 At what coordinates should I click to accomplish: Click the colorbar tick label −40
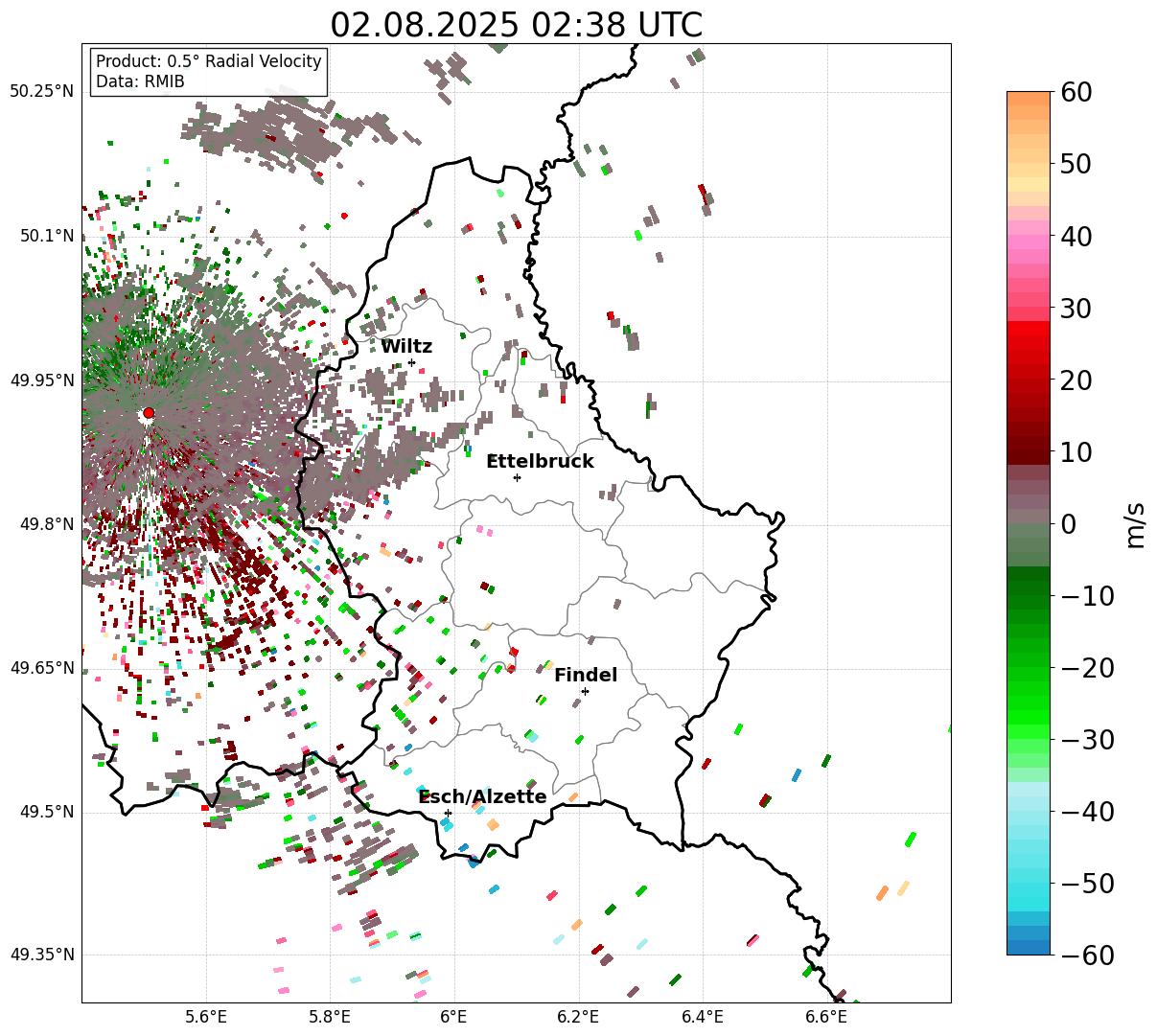click(x=1088, y=812)
